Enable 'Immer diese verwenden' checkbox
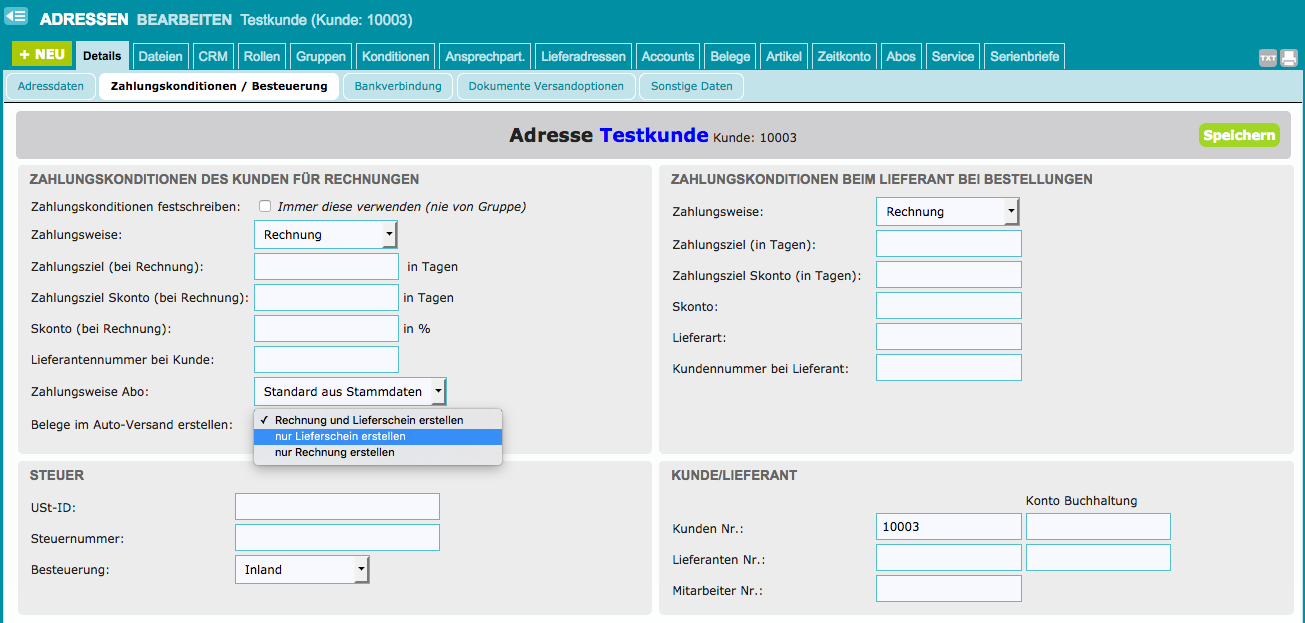 (x=265, y=206)
